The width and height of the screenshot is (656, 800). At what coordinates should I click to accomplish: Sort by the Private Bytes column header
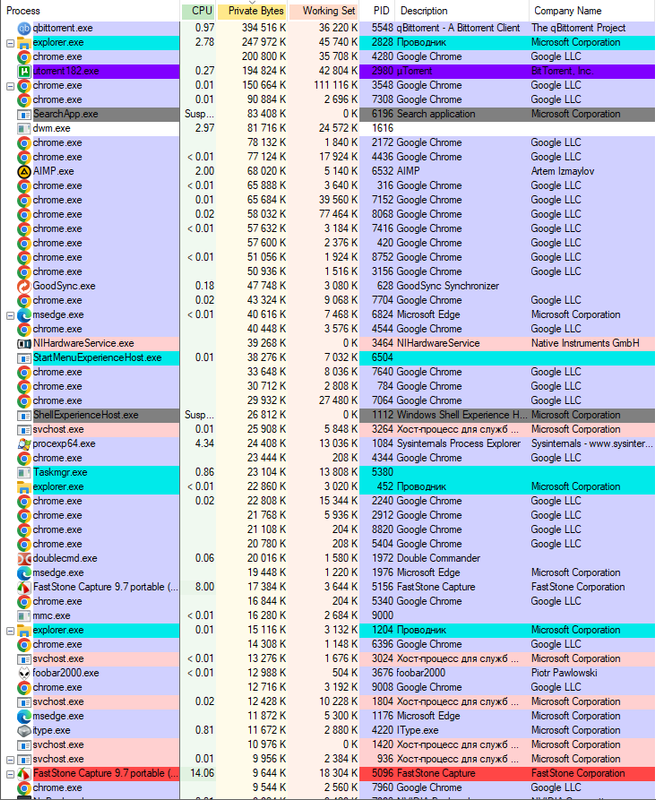[251, 11]
